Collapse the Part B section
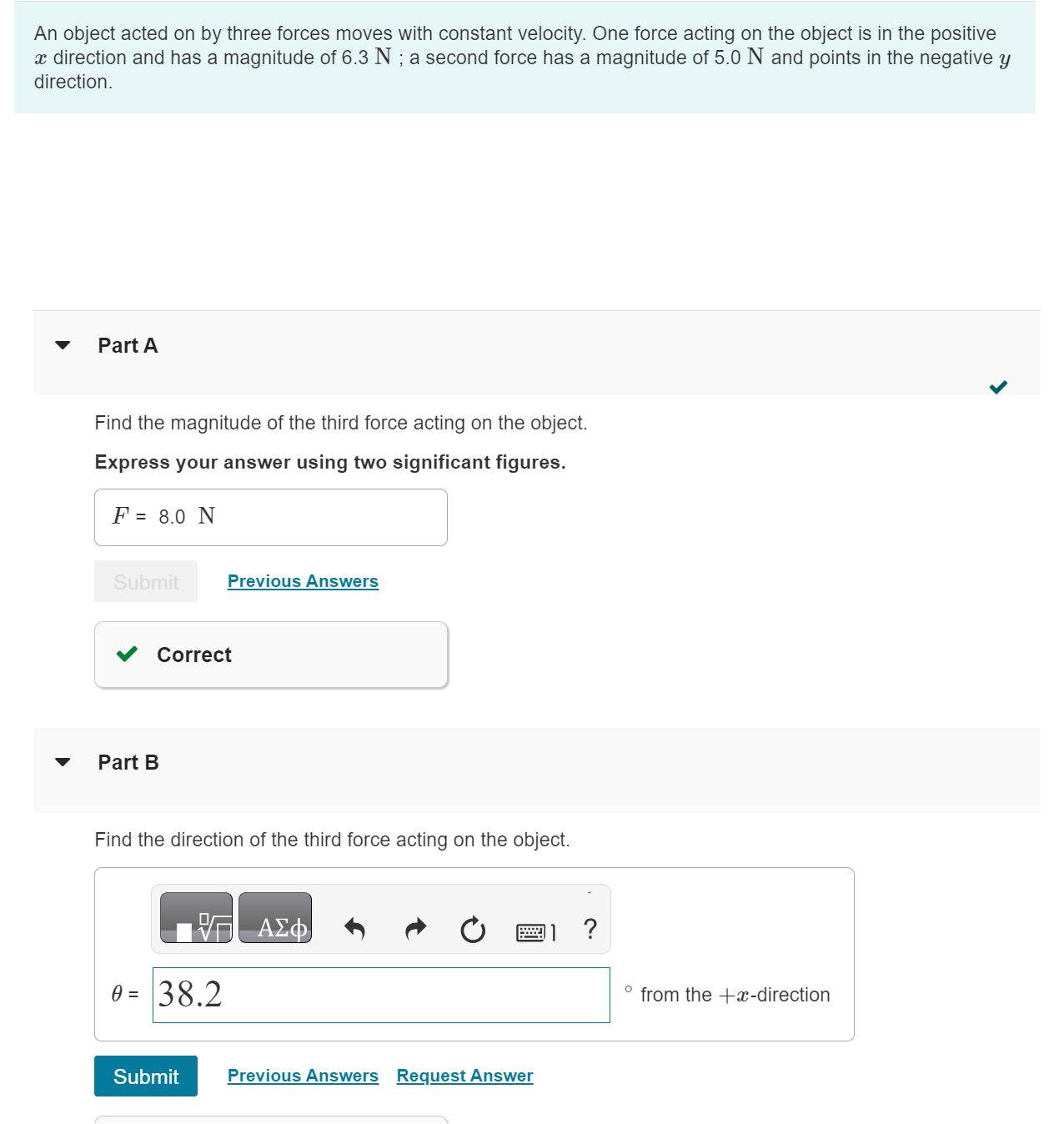 click(62, 760)
